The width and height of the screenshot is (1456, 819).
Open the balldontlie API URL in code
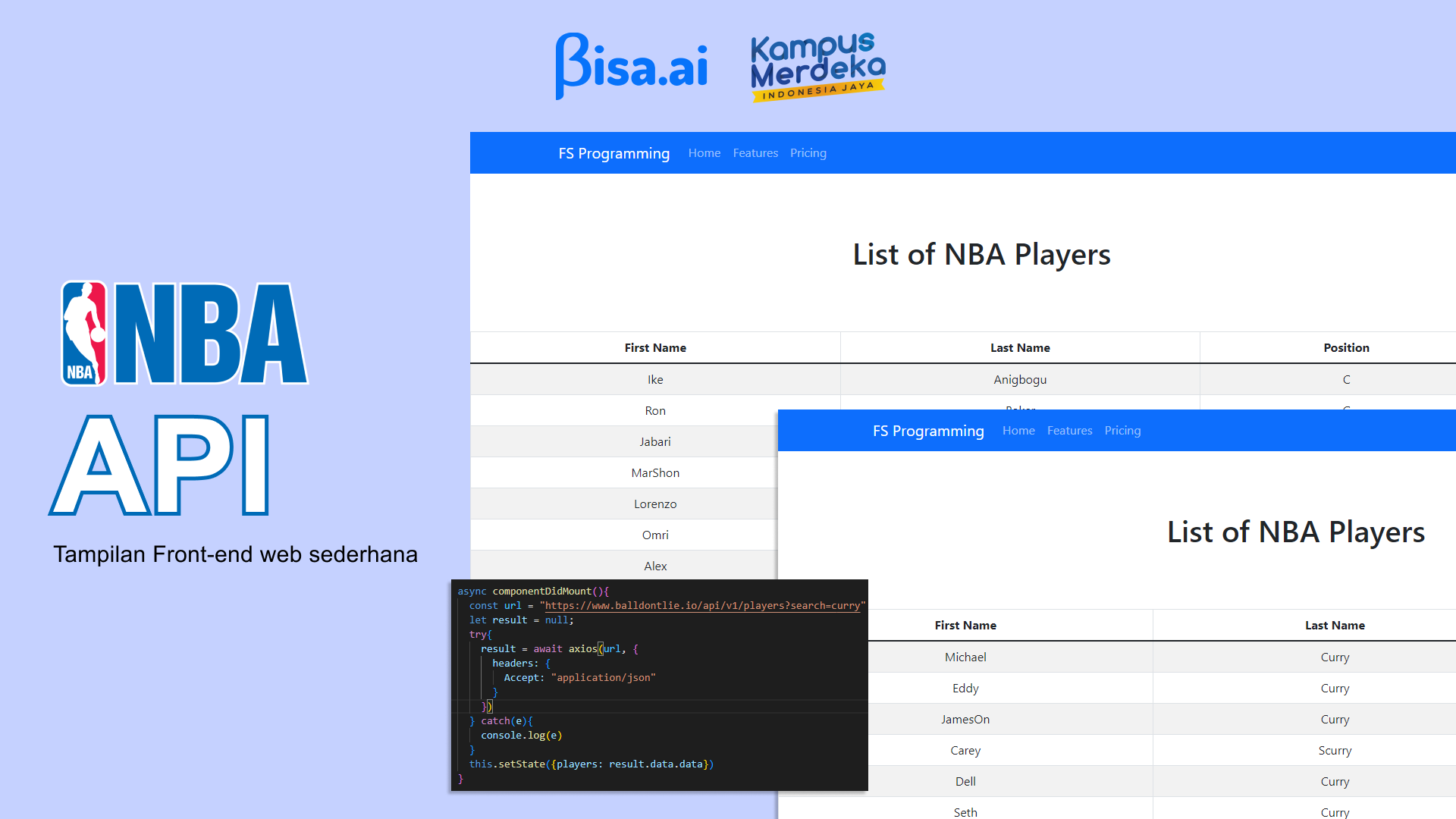tap(702, 606)
